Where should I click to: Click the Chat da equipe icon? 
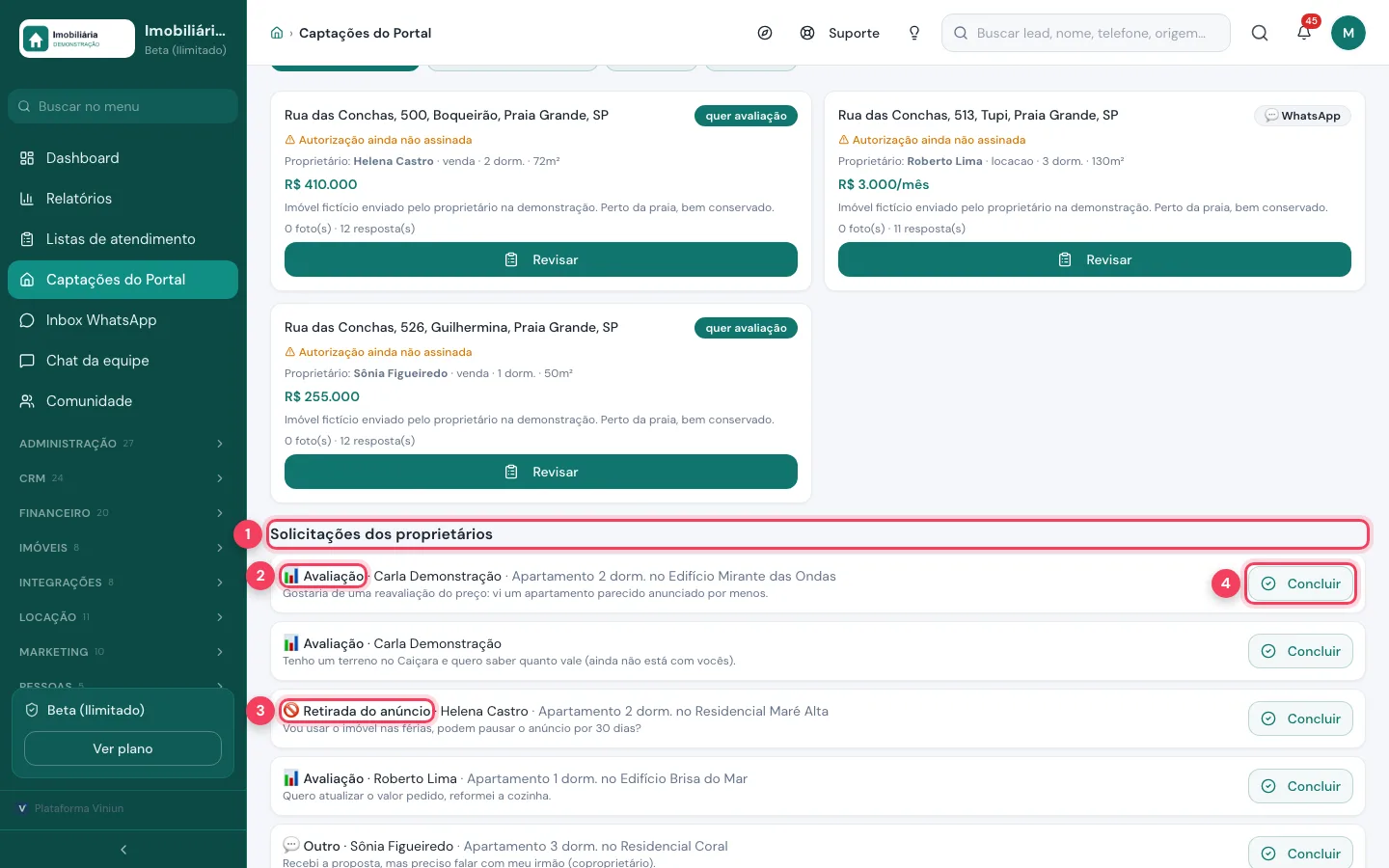27,361
